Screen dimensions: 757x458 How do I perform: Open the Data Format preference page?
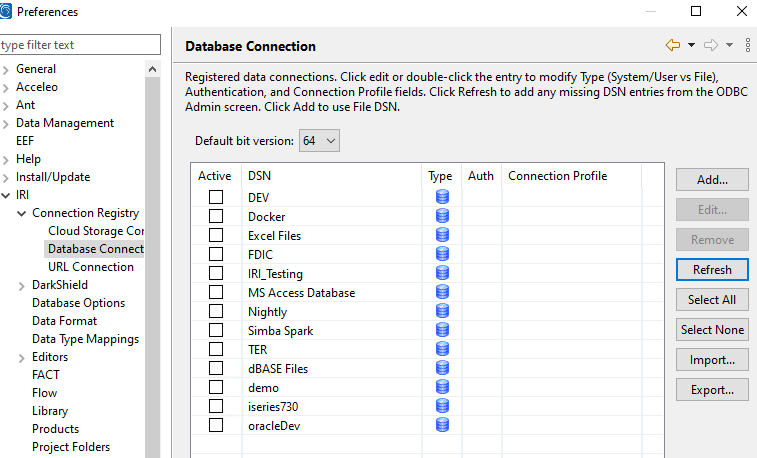click(64, 321)
